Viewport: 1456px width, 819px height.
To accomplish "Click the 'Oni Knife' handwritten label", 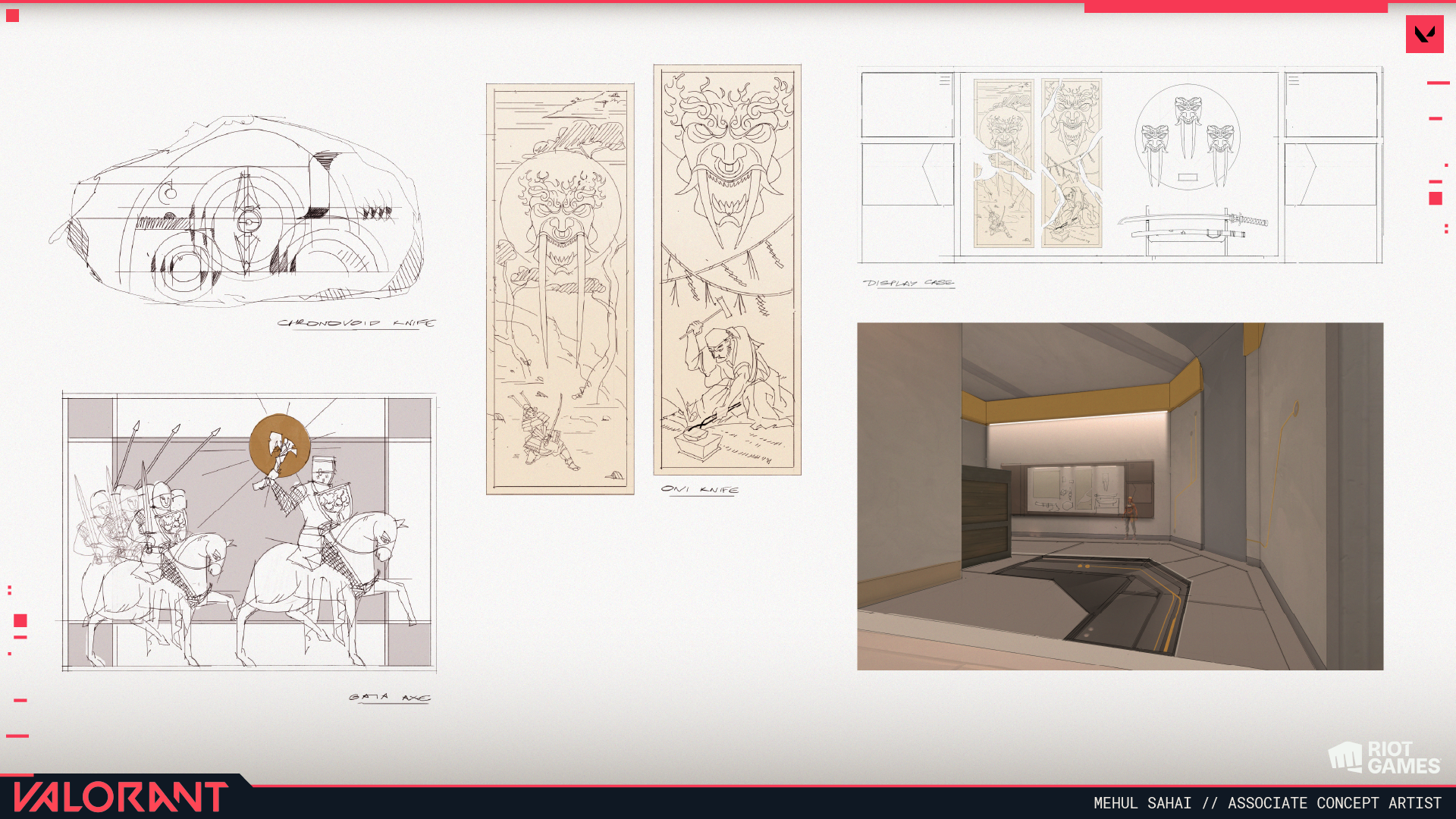I will (700, 489).
